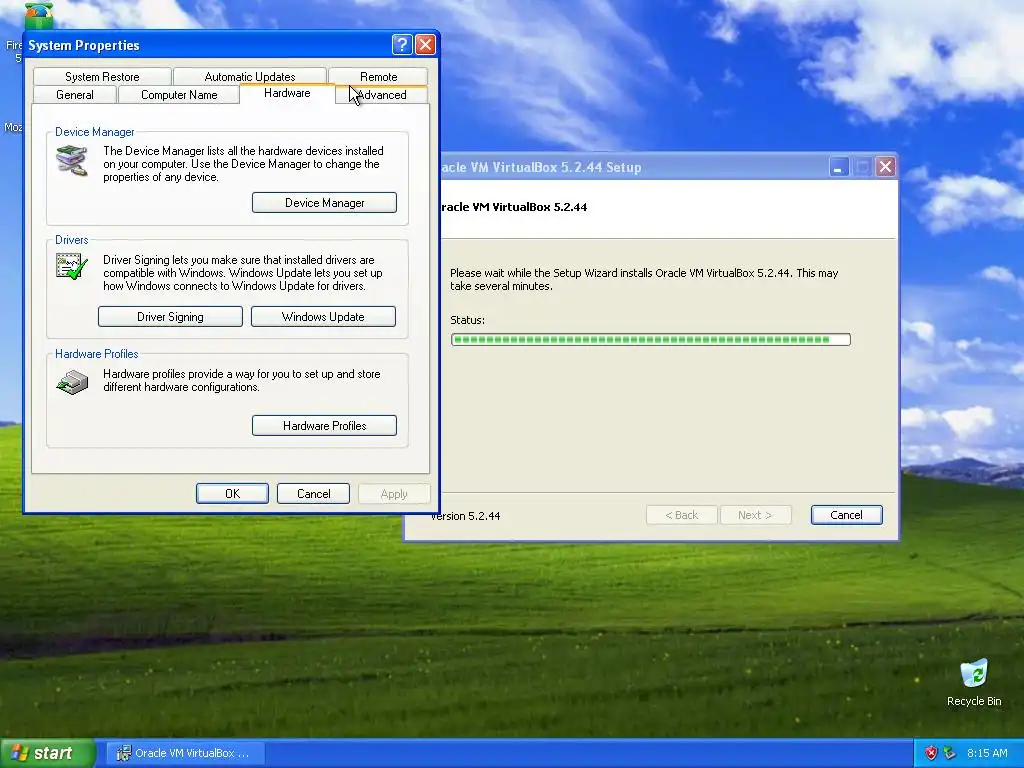Image resolution: width=1024 pixels, height=768 pixels.
Task: Confirm System Properties with OK
Action: pos(232,494)
